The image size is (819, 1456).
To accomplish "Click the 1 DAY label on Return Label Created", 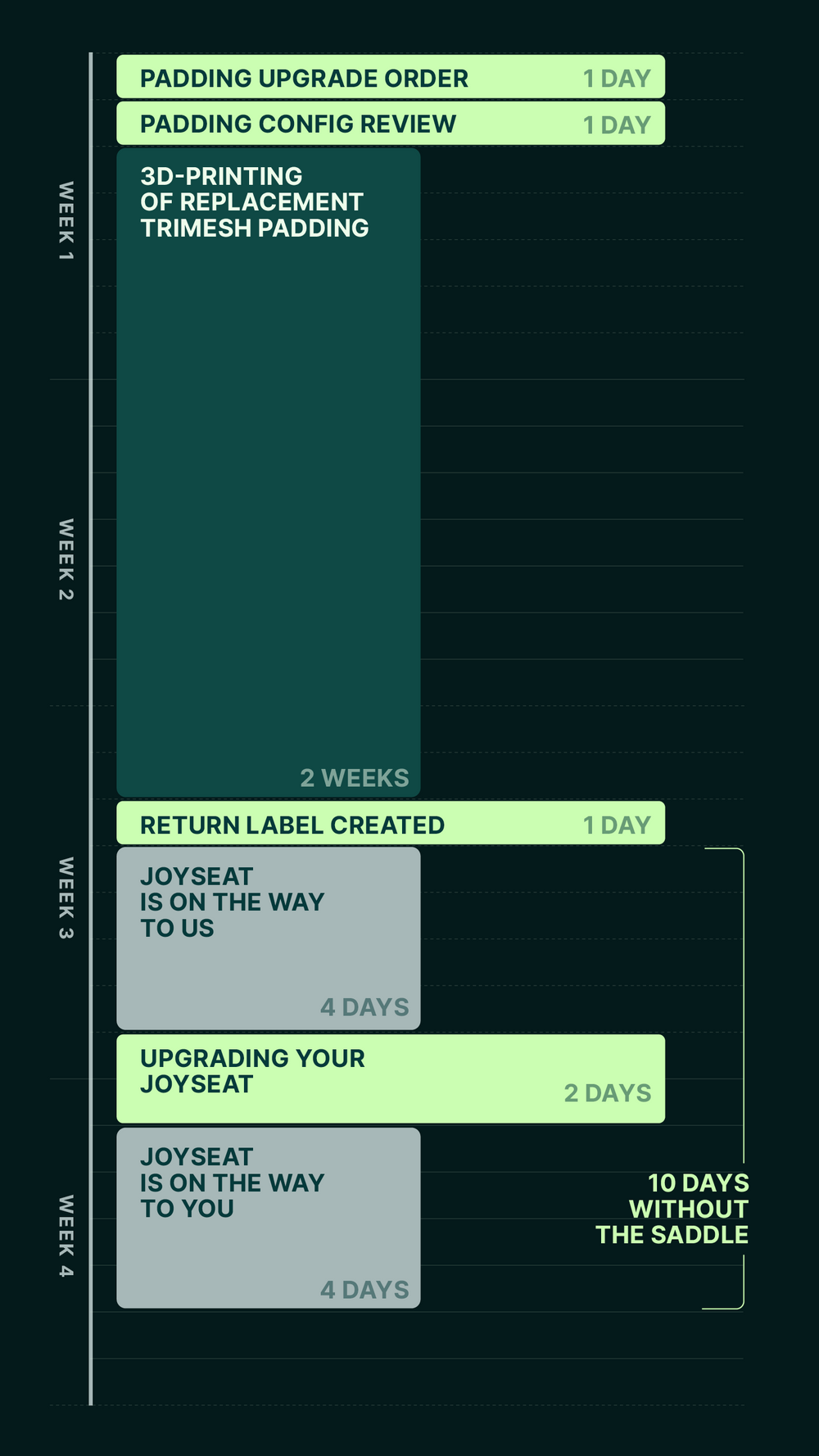I will pos(617,825).
